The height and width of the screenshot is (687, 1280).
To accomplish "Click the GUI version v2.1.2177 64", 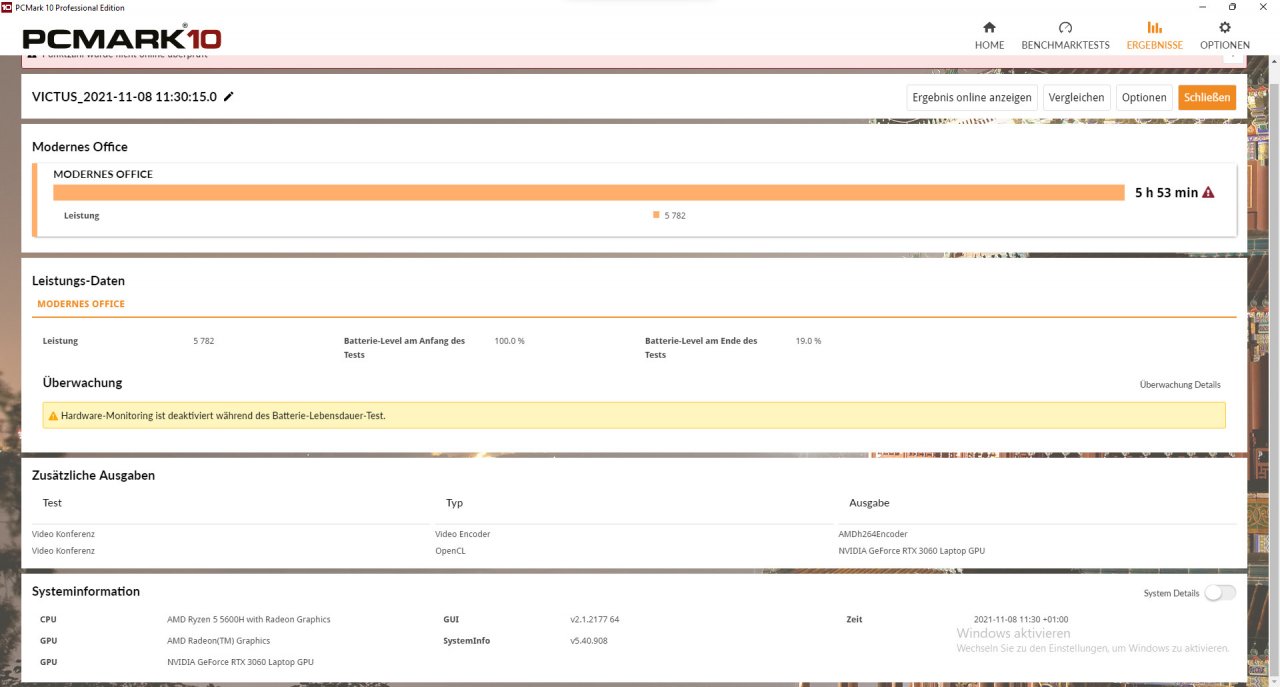I will pyautogui.click(x=595, y=620).
